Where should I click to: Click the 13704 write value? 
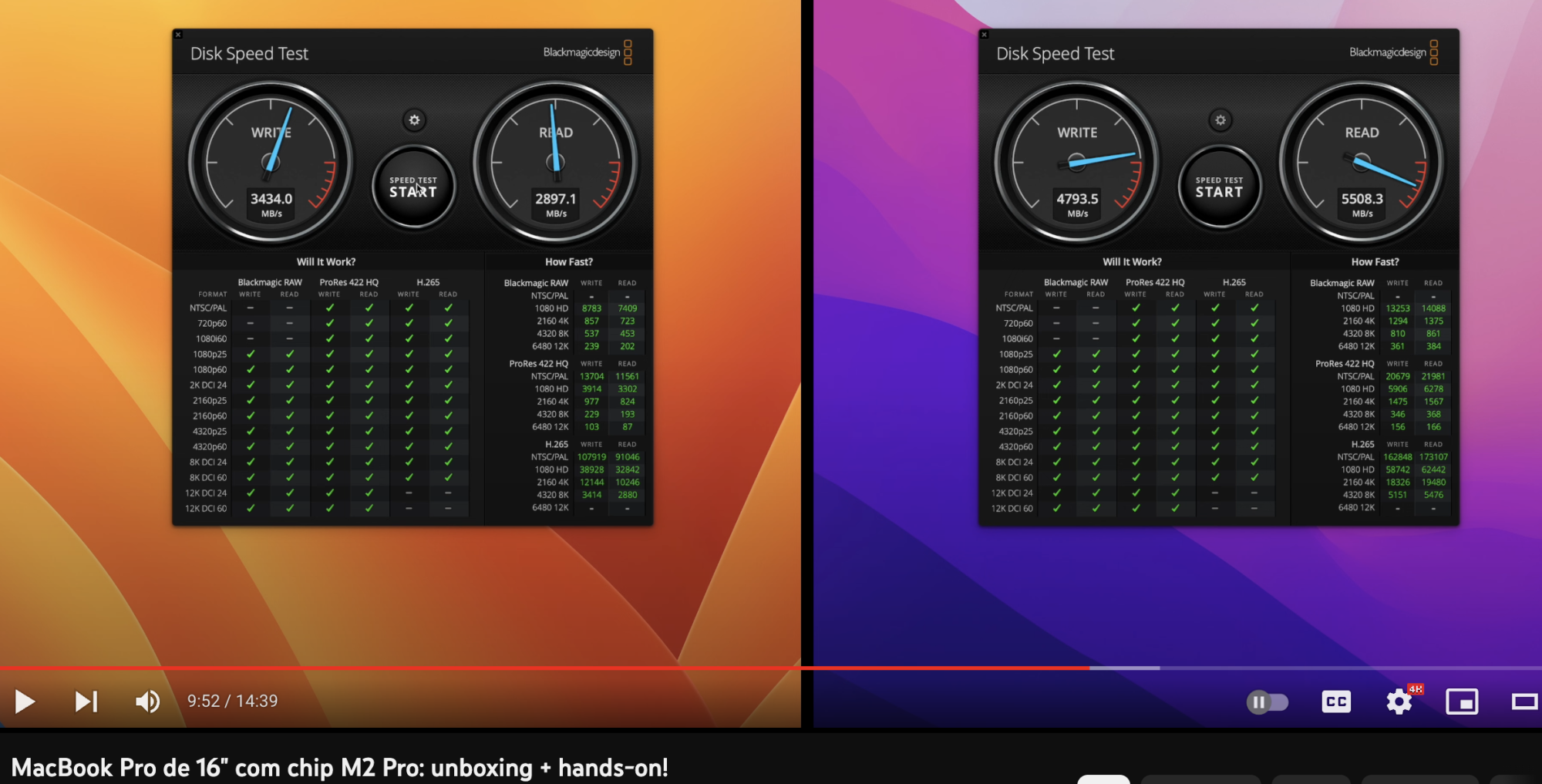coord(591,376)
